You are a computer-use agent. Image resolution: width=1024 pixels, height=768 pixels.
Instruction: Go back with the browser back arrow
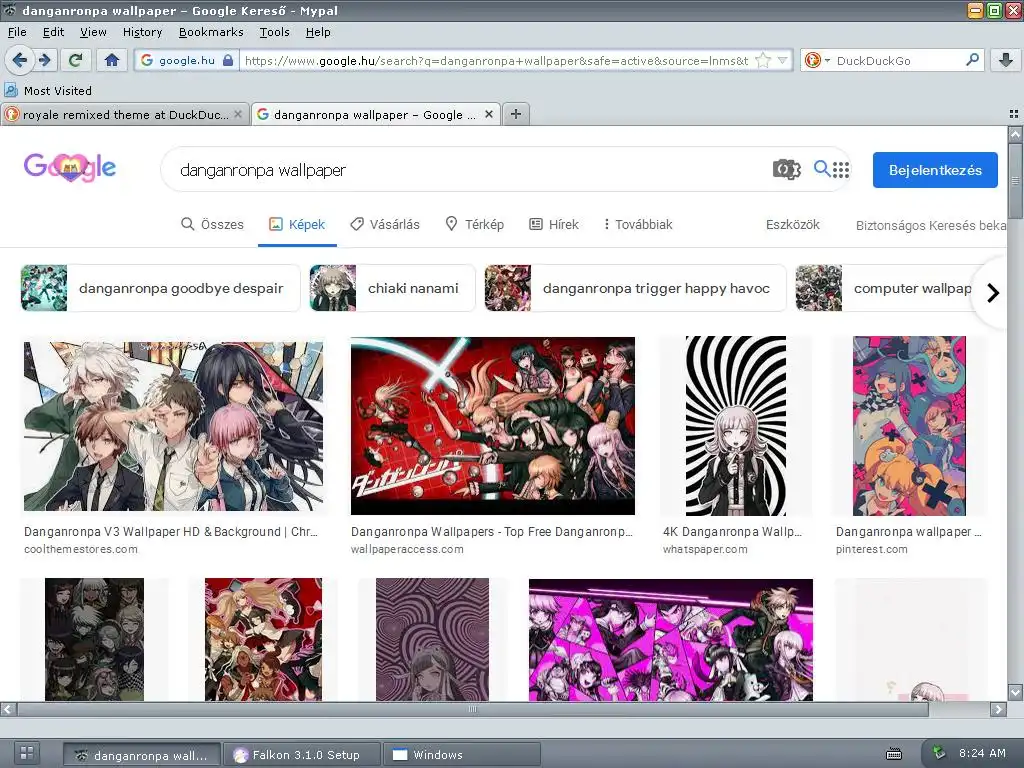(x=20, y=60)
